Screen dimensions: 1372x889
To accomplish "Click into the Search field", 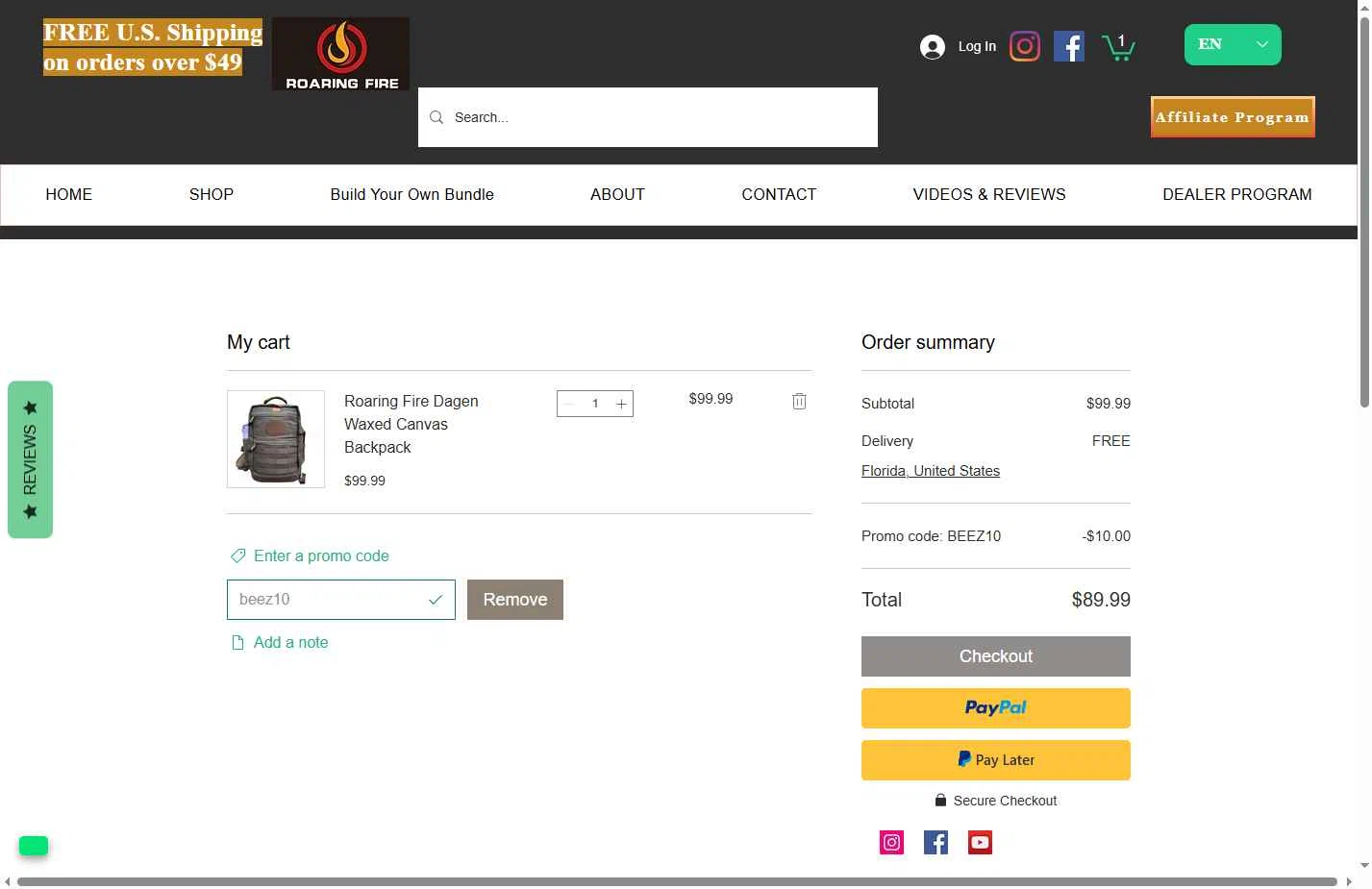I will pyautogui.click(x=648, y=117).
